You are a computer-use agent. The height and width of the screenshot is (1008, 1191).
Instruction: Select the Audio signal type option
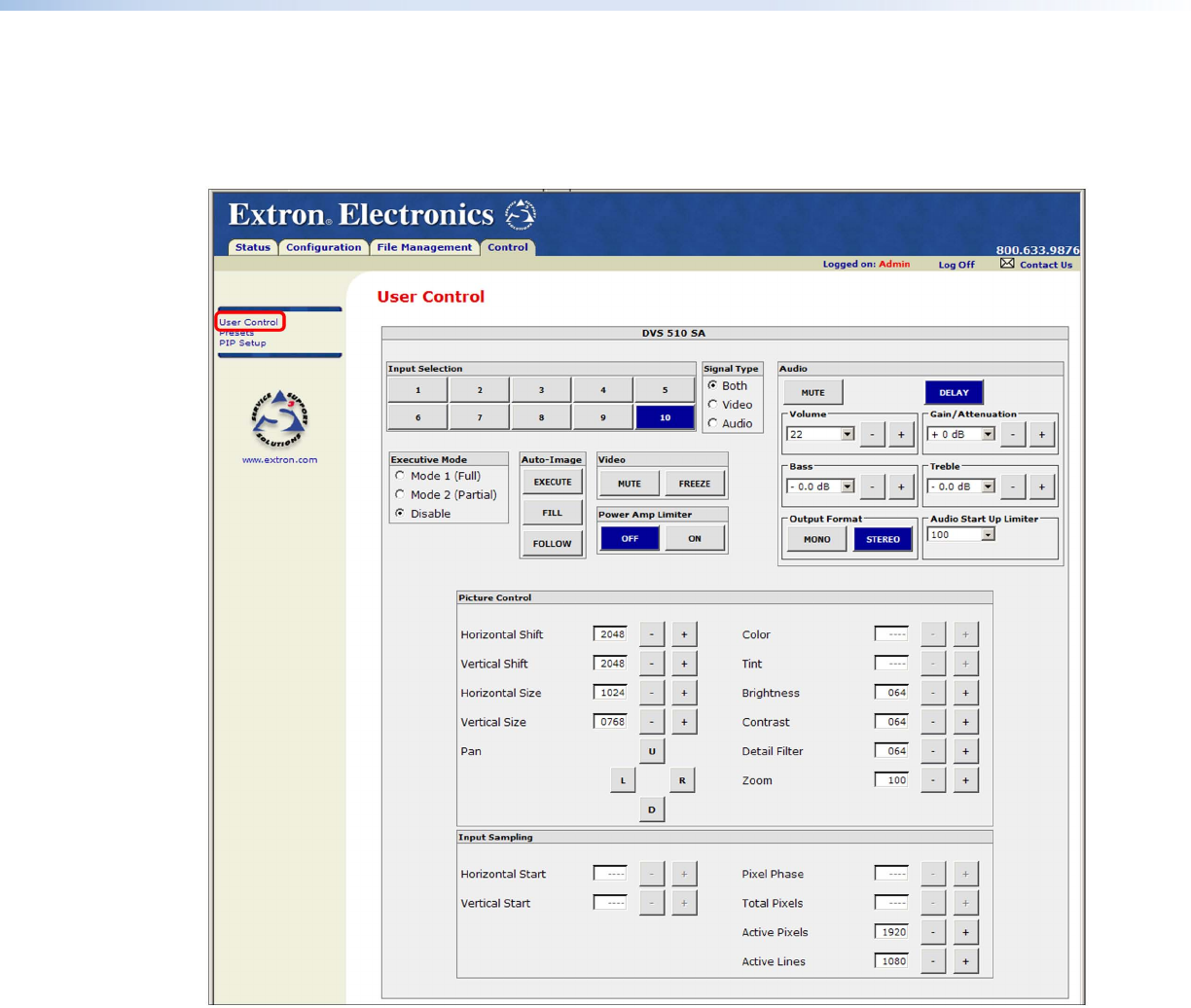[713, 423]
